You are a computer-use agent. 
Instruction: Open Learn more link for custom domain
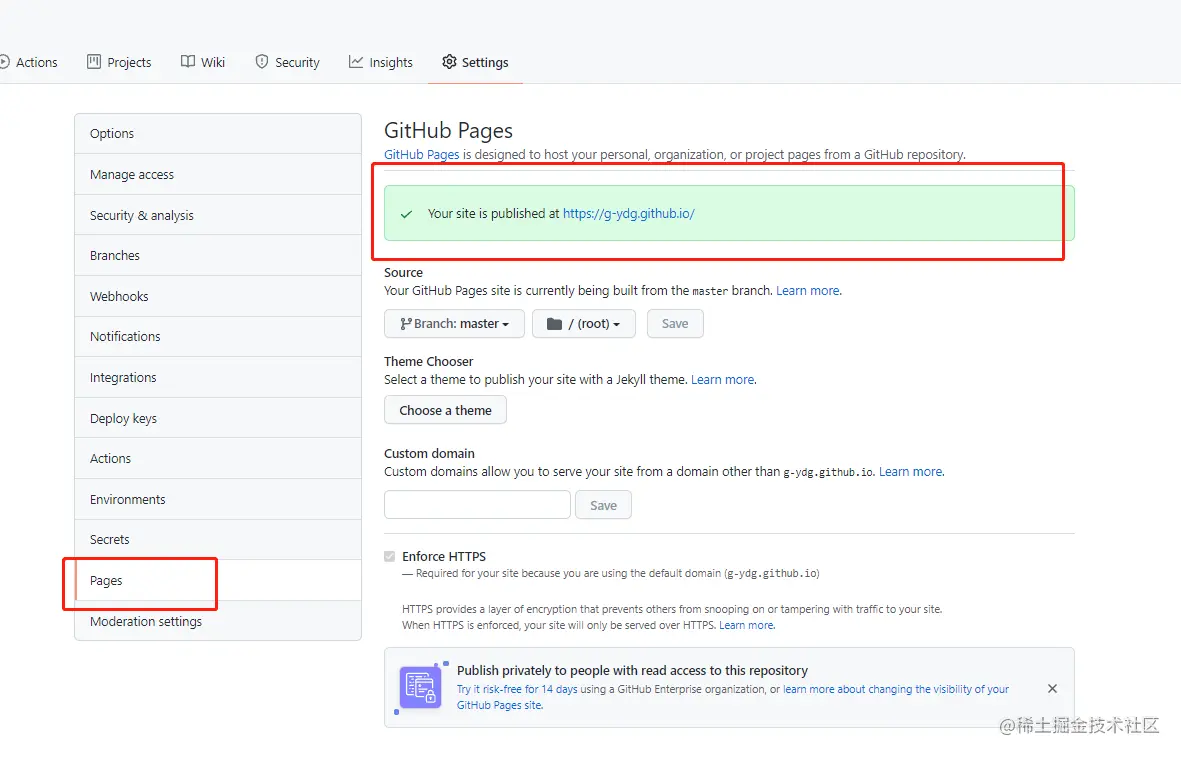(x=911, y=472)
